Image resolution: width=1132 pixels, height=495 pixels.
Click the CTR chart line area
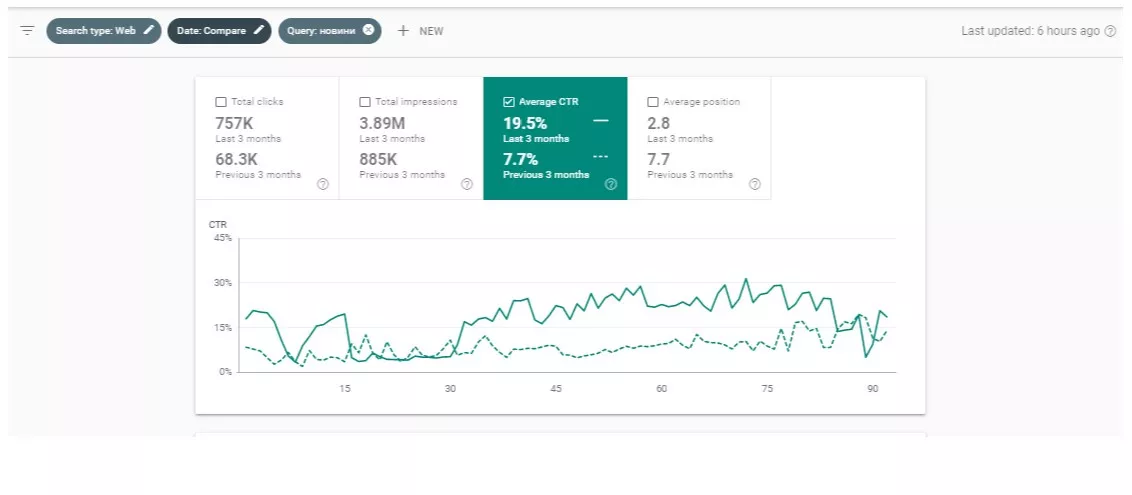tap(567, 305)
